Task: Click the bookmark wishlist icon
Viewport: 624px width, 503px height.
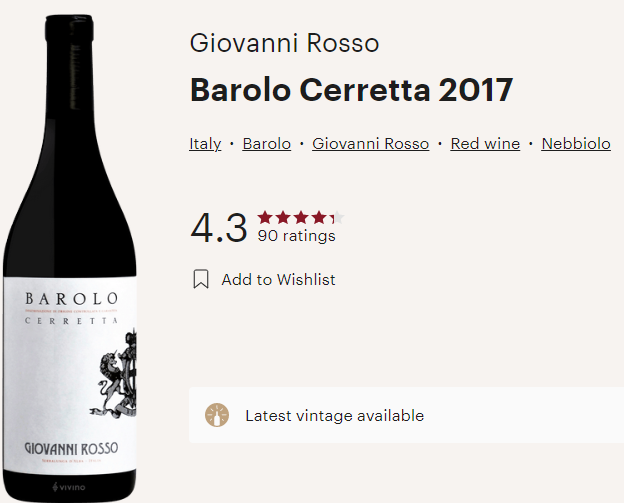Action: tap(201, 279)
